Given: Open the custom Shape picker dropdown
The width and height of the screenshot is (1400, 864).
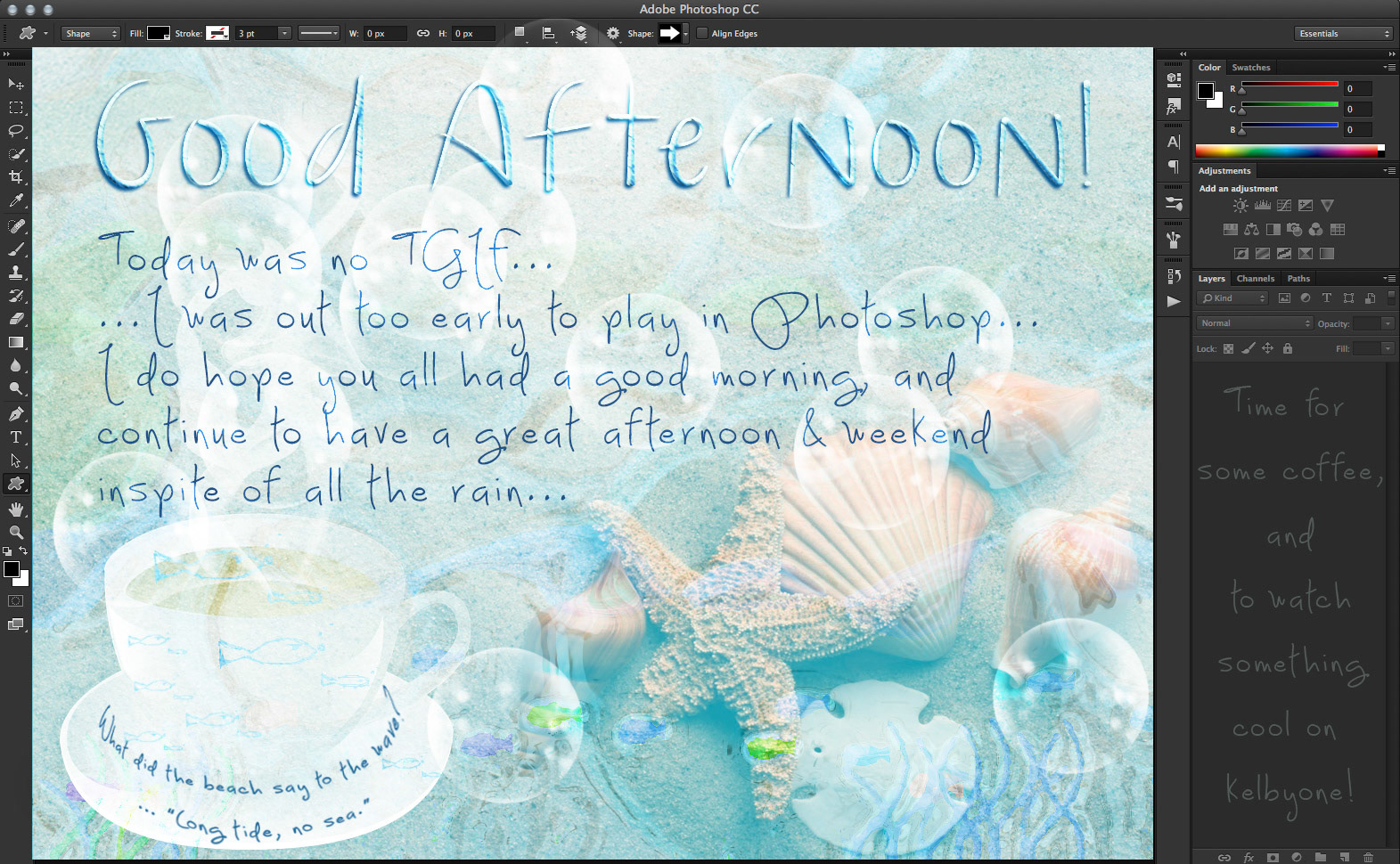Looking at the screenshot, I should point(684,34).
